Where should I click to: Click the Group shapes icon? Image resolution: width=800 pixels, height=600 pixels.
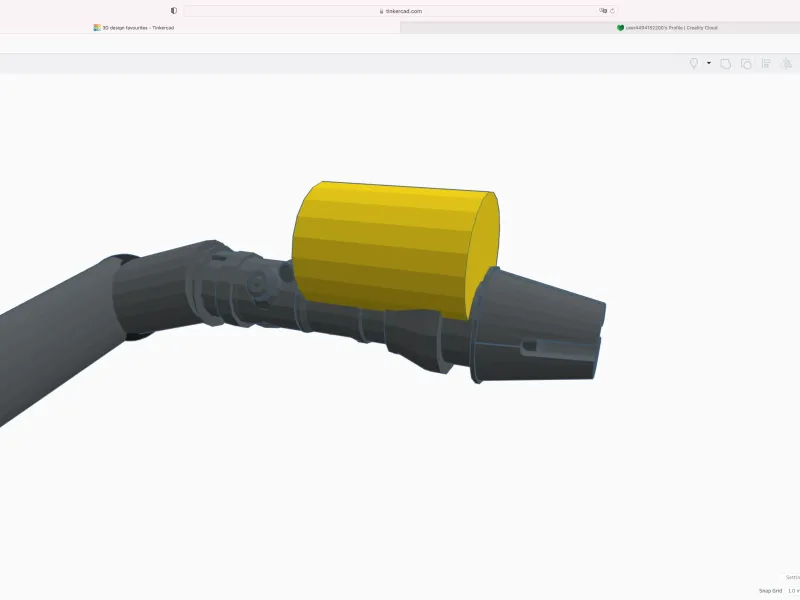[x=726, y=64]
